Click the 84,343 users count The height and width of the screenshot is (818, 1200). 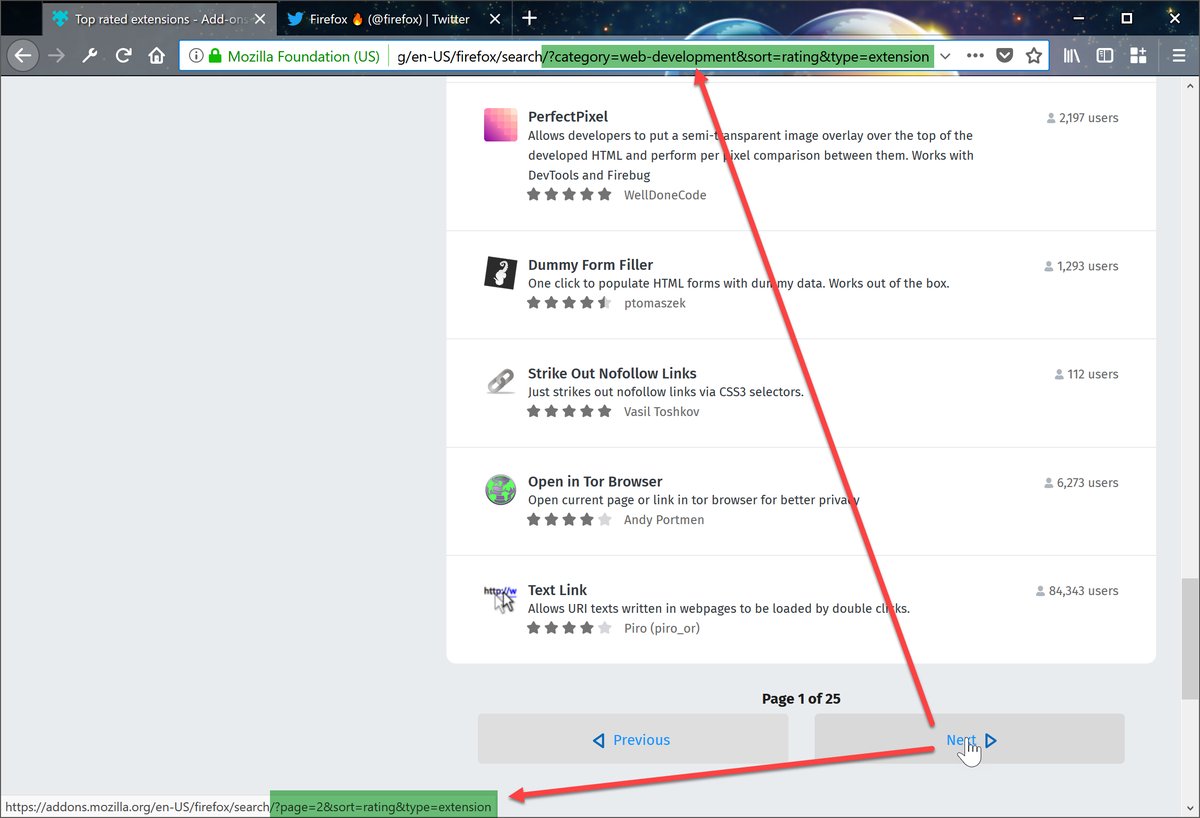pyautogui.click(x=1077, y=591)
